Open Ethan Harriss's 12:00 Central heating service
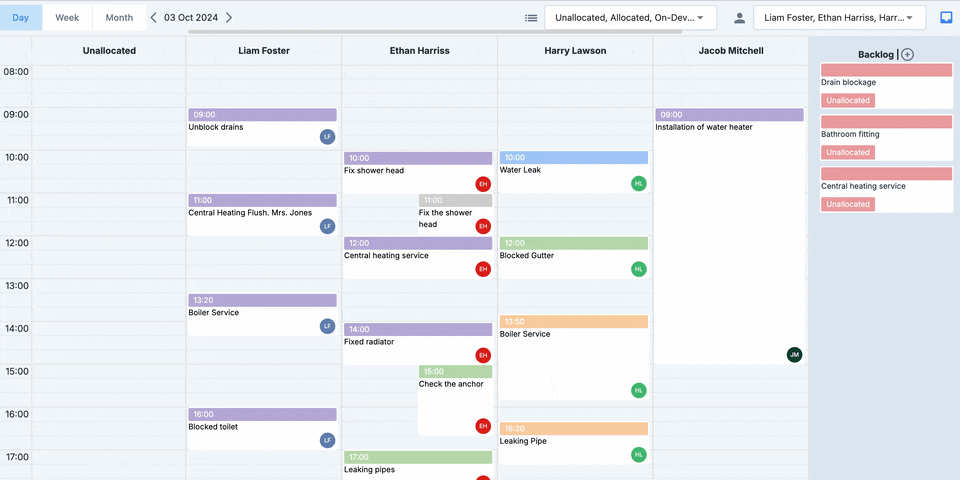Viewport: 960px width, 480px height. click(x=418, y=258)
